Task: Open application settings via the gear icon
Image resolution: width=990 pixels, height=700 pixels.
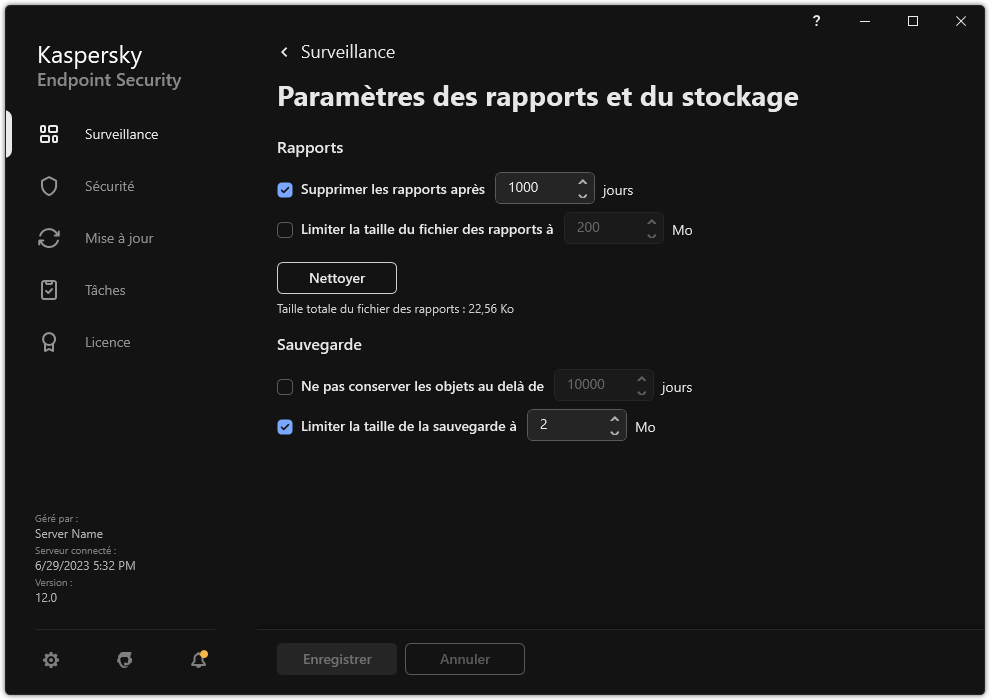Action: coord(50,660)
